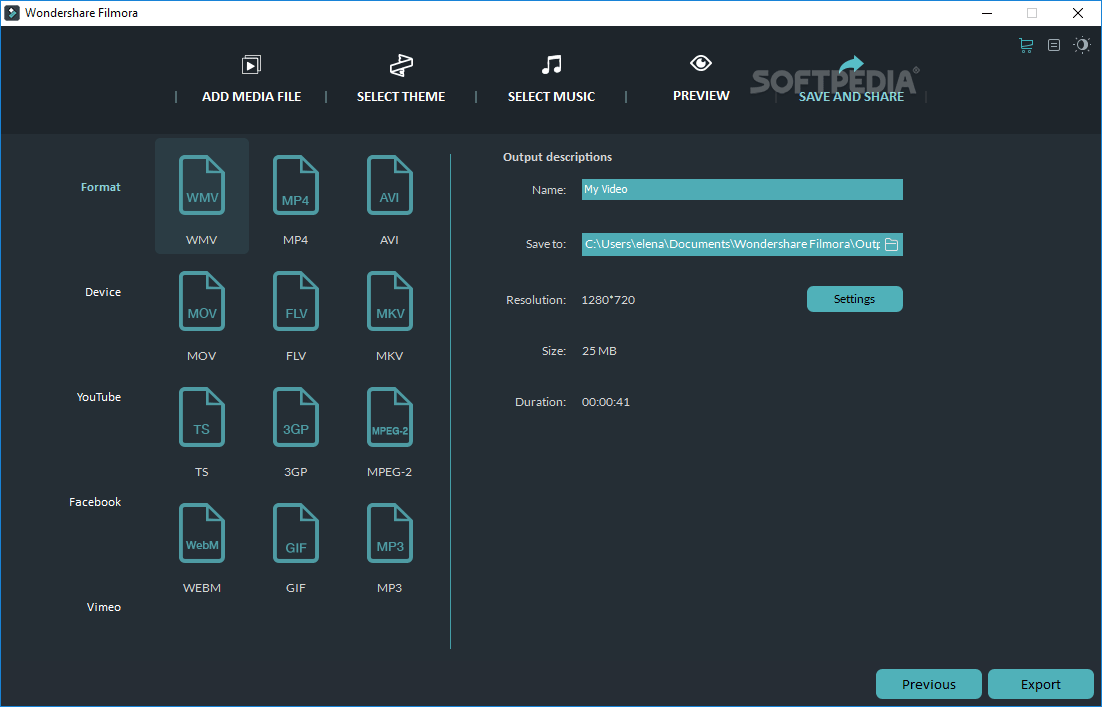Pick the AVI format icon
Viewport: 1102px width, 707px height.
point(390,185)
